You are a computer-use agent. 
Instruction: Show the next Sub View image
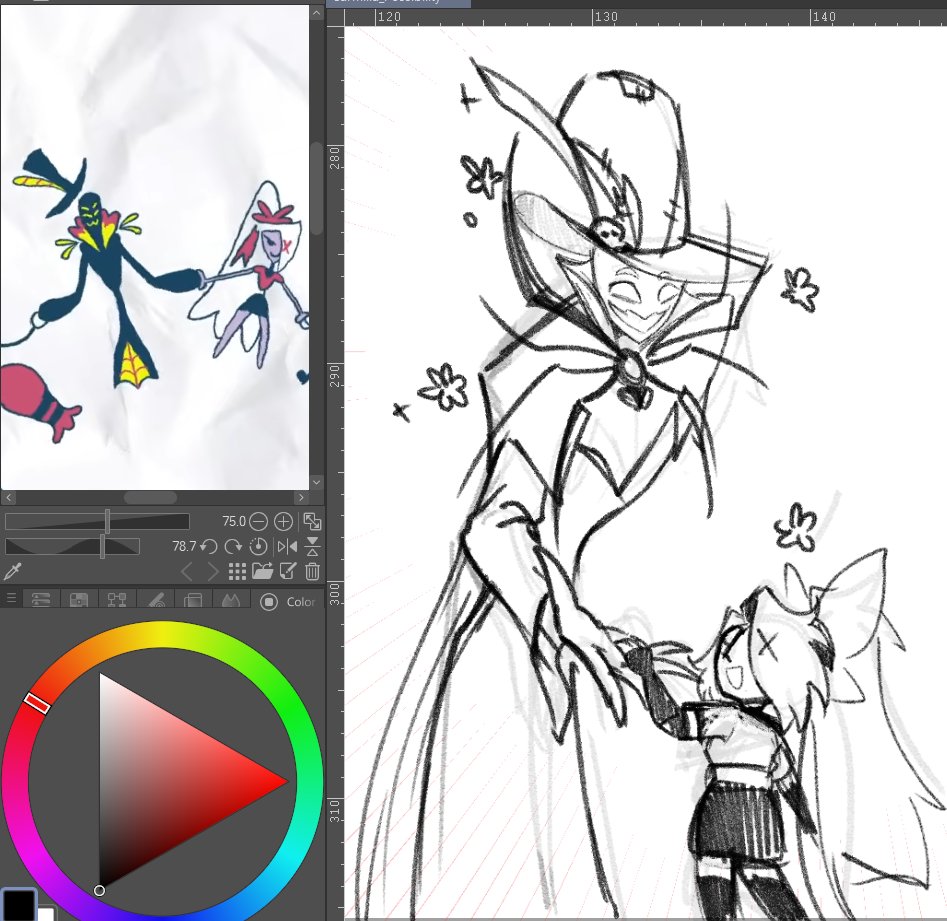[212, 571]
